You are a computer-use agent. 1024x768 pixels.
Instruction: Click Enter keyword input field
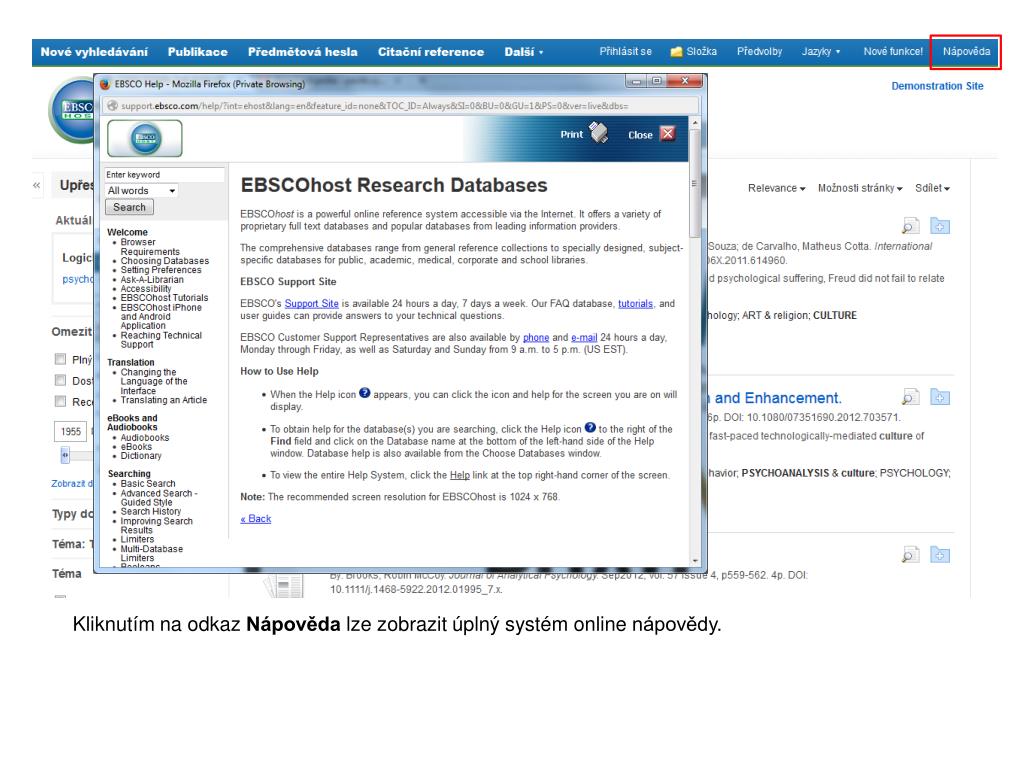tap(165, 175)
